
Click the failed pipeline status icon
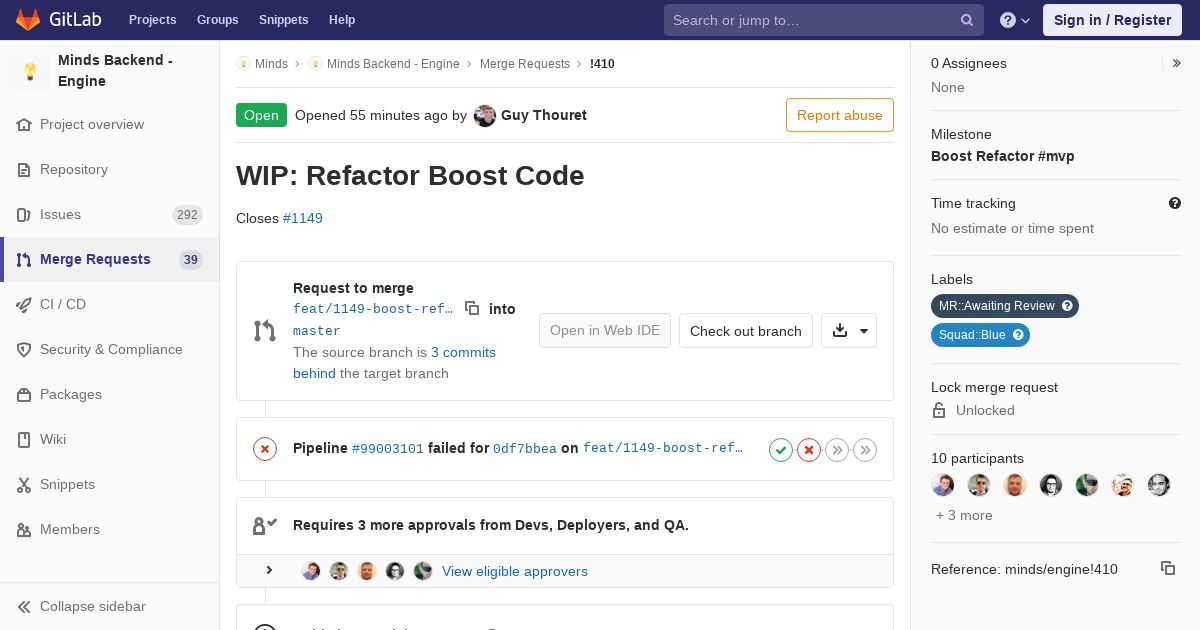[265, 449]
